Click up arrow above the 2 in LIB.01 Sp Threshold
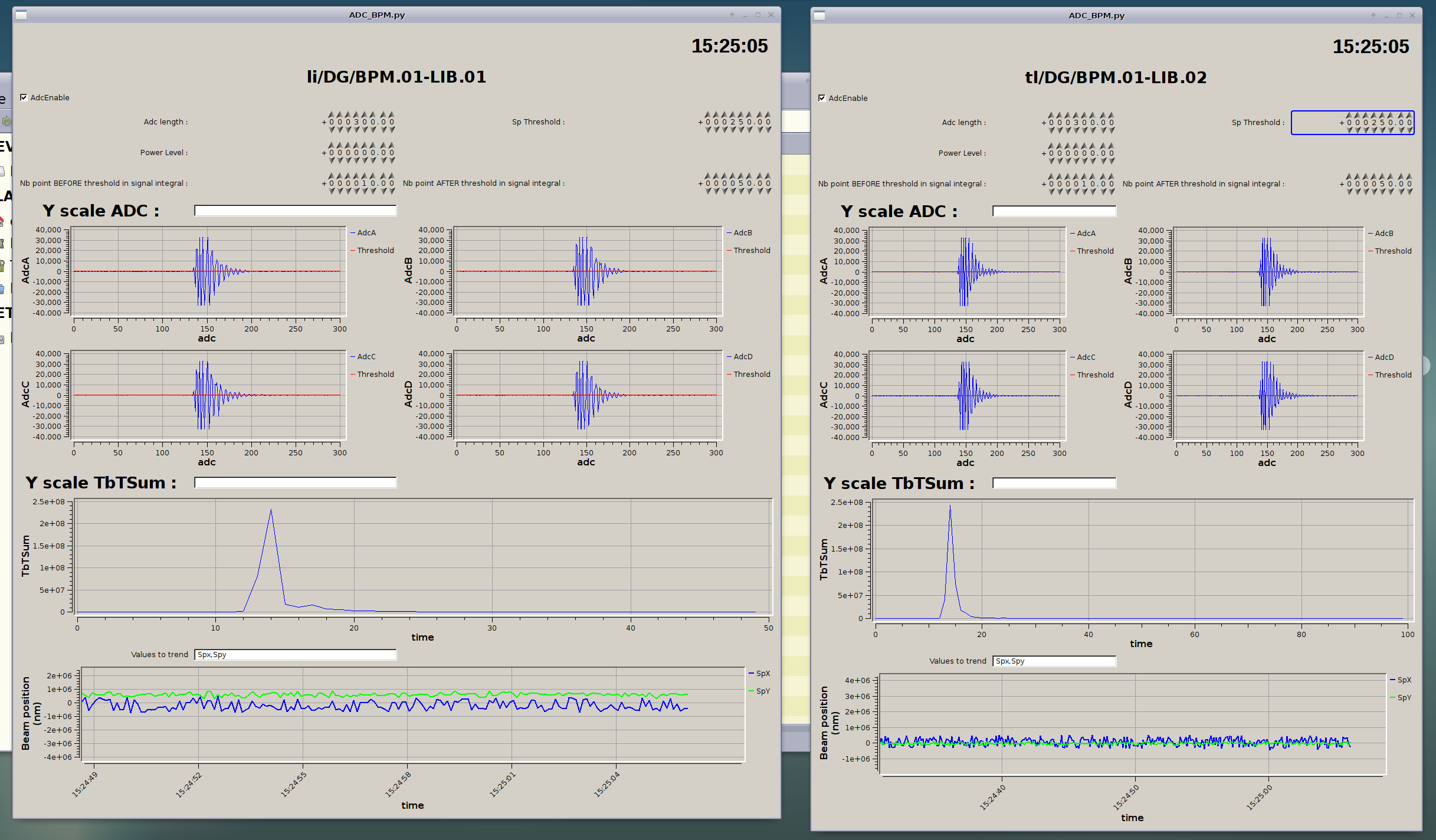The height and width of the screenshot is (840, 1436). [733, 114]
